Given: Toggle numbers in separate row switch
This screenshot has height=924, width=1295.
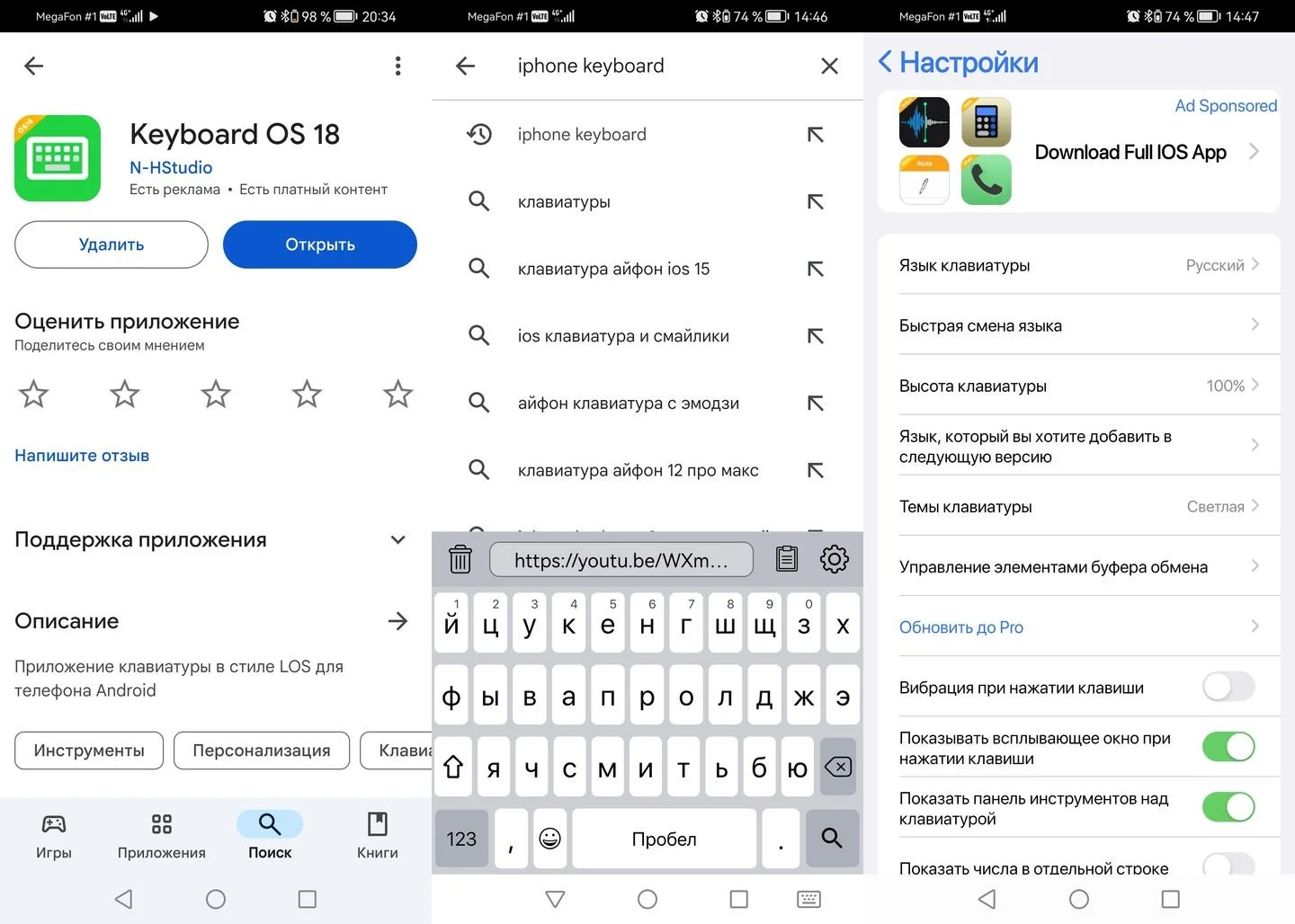Looking at the screenshot, I should point(1228,864).
